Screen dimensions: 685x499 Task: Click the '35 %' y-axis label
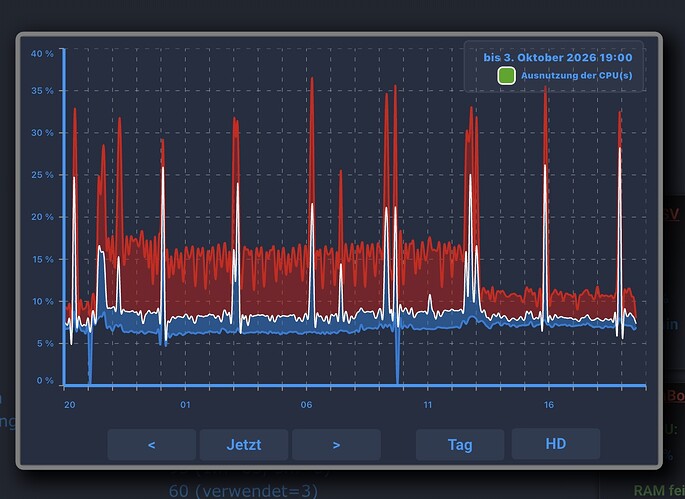click(42, 91)
